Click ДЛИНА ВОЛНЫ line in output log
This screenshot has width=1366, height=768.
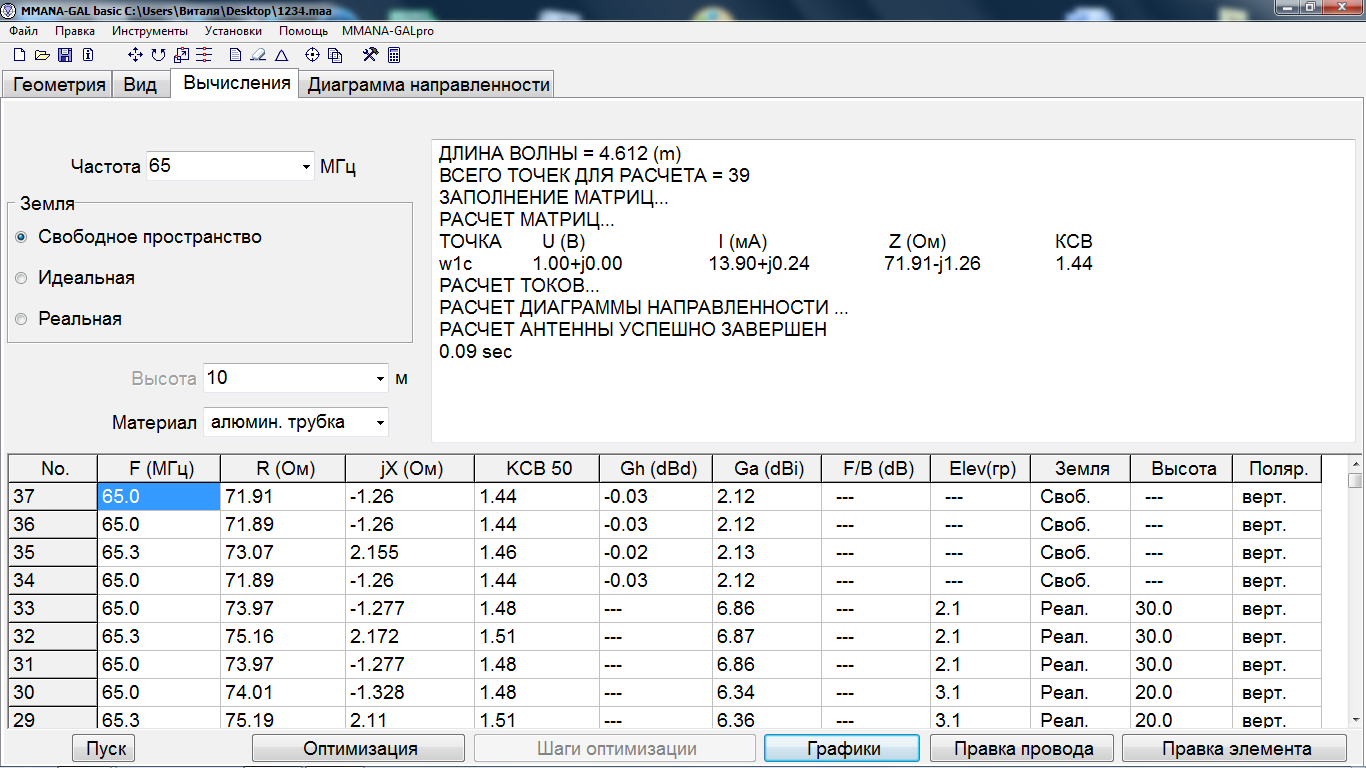559,154
